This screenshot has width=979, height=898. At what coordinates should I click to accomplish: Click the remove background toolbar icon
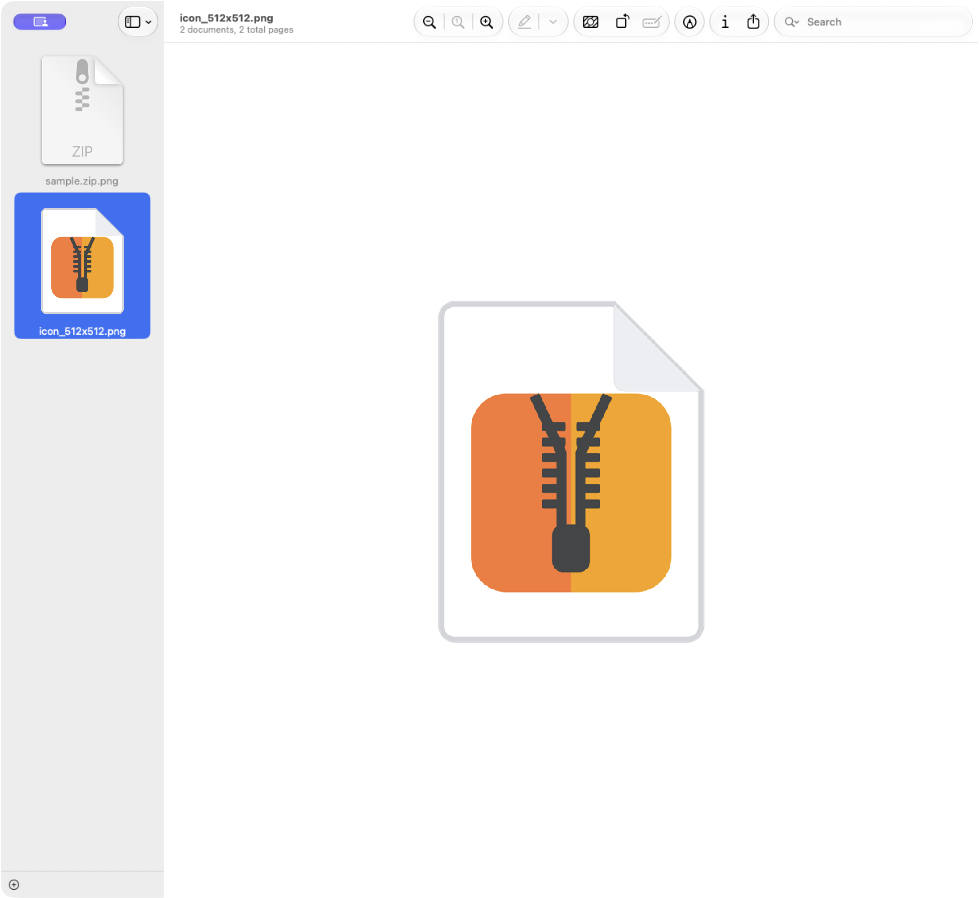pos(591,22)
